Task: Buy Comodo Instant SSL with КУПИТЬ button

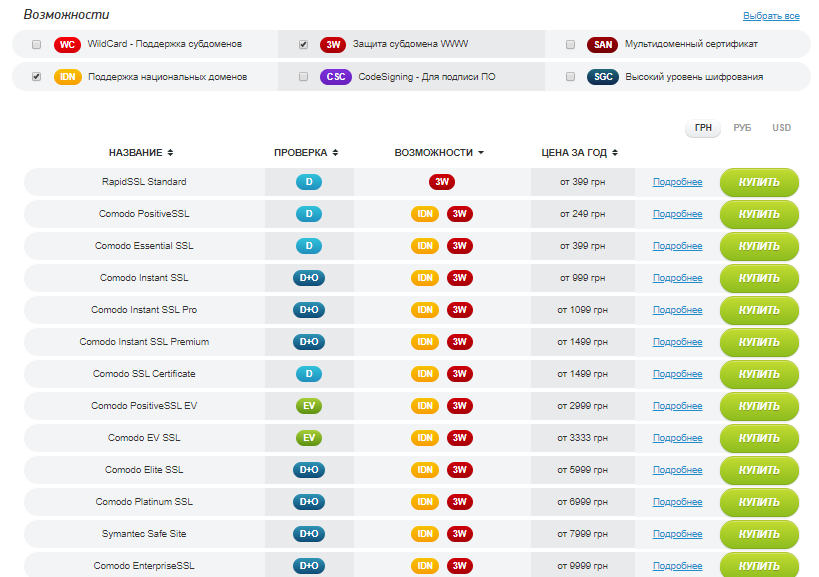Action: pos(759,278)
